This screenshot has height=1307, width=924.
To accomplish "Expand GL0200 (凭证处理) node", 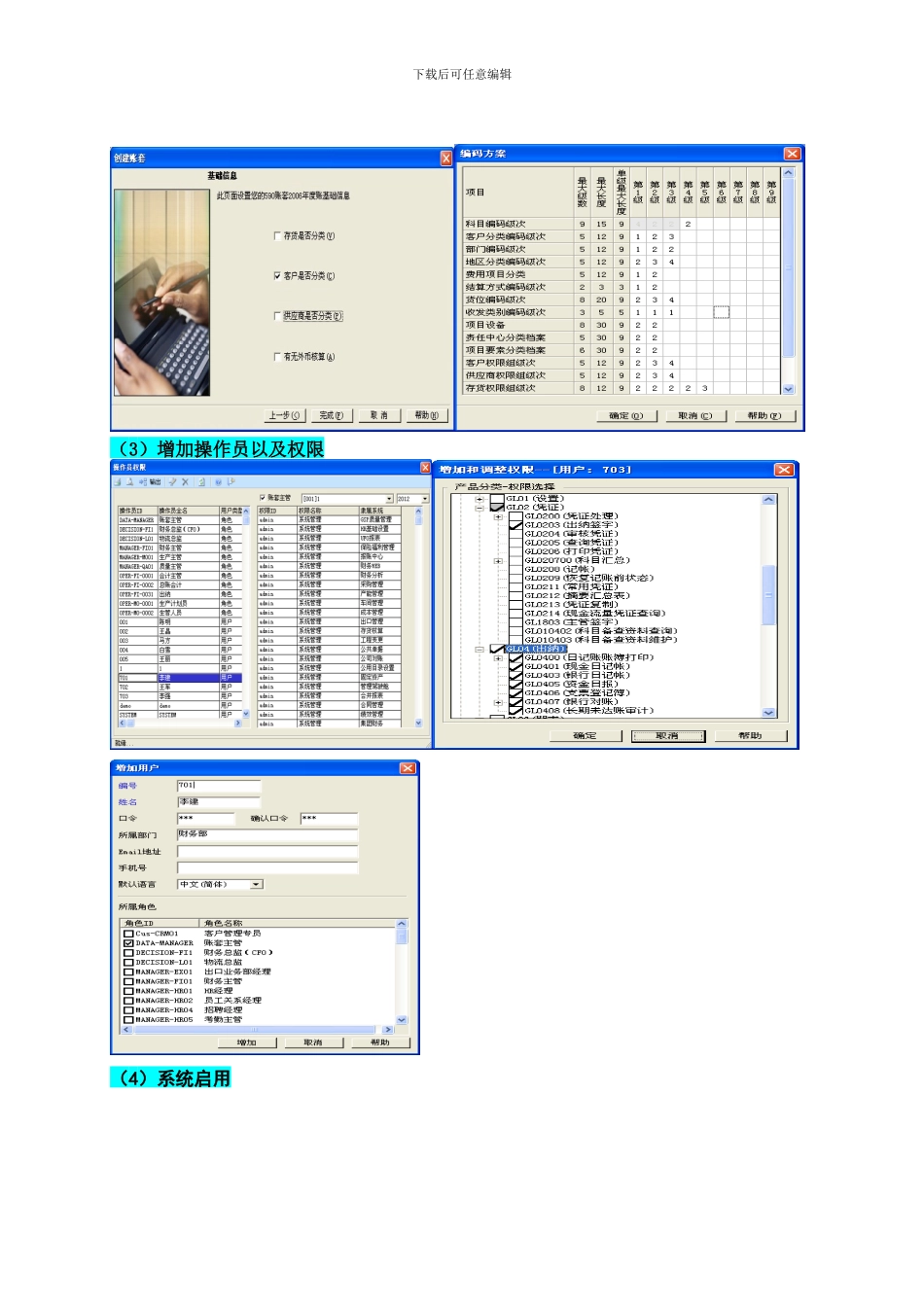I will pos(498,516).
